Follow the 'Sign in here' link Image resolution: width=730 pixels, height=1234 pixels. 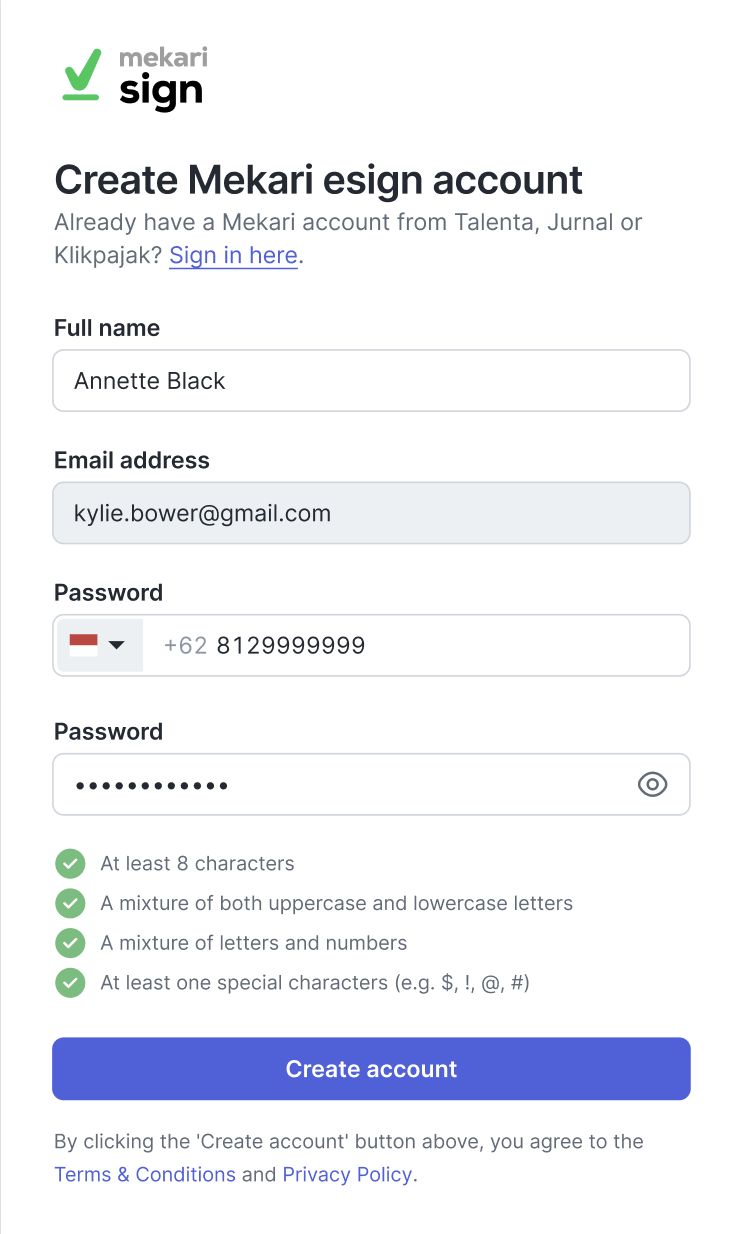[x=233, y=255]
